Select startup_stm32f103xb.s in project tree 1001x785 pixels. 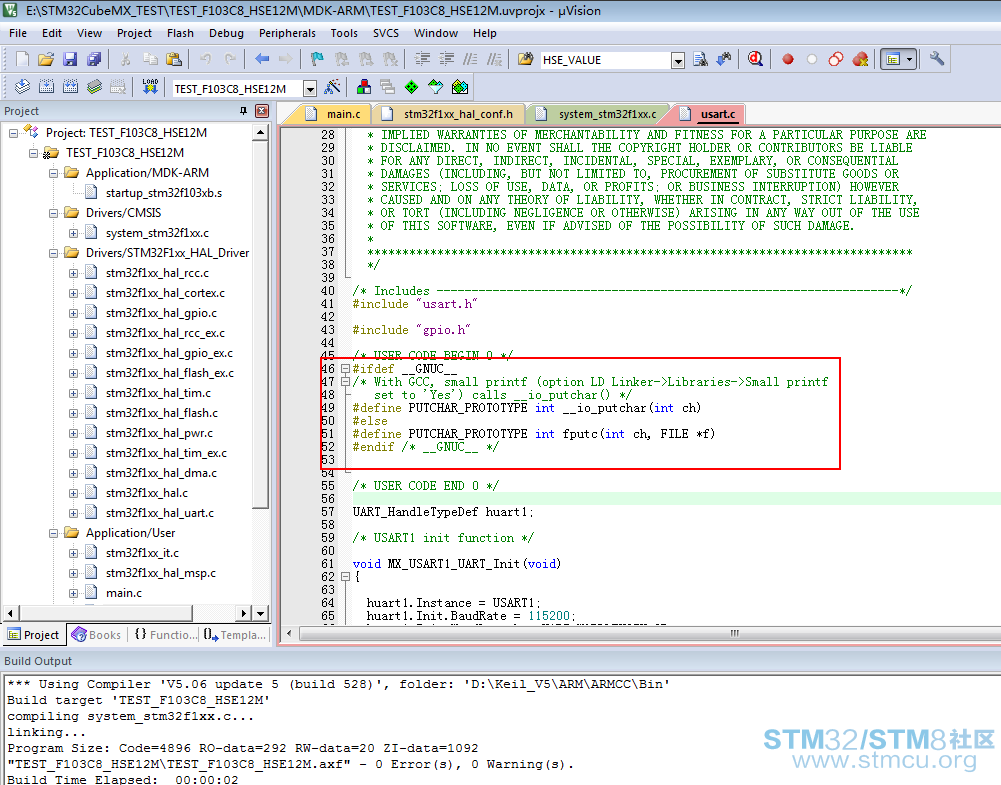click(163, 193)
